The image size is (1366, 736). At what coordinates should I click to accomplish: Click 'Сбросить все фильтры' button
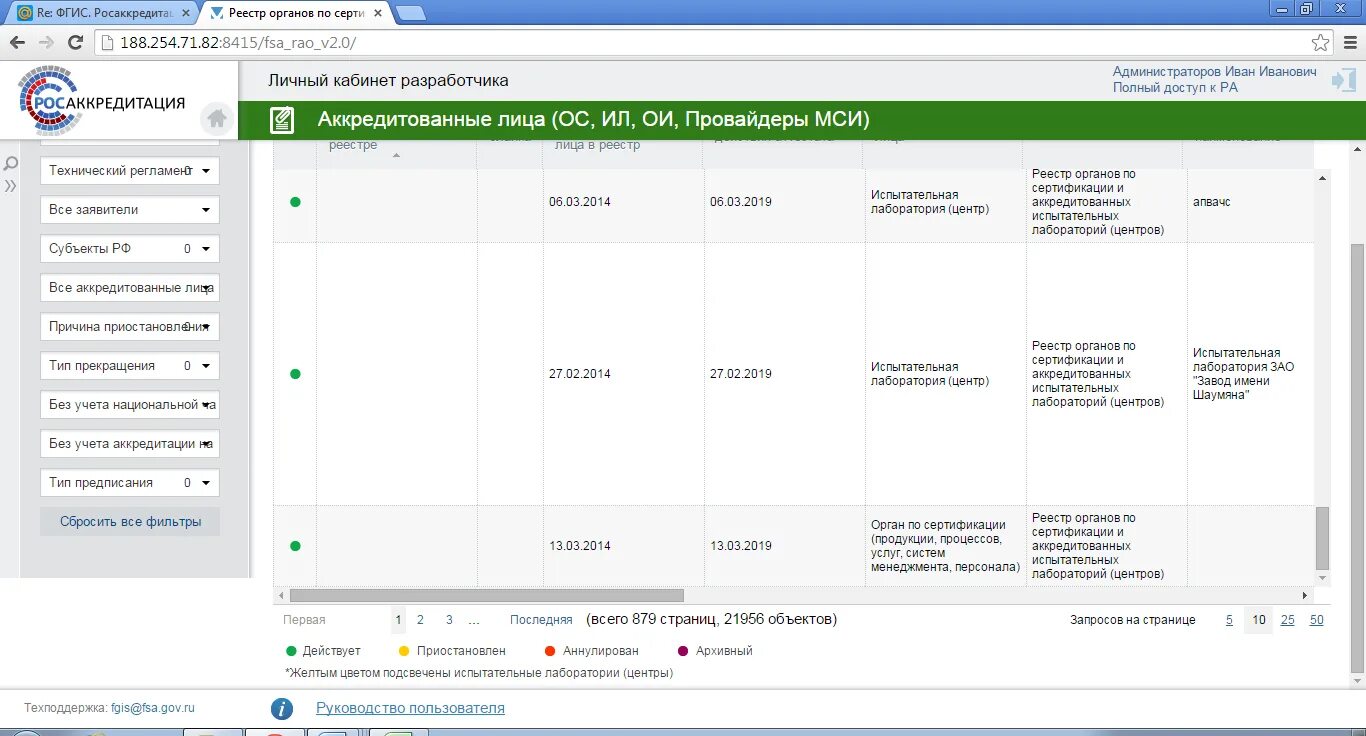(130, 522)
